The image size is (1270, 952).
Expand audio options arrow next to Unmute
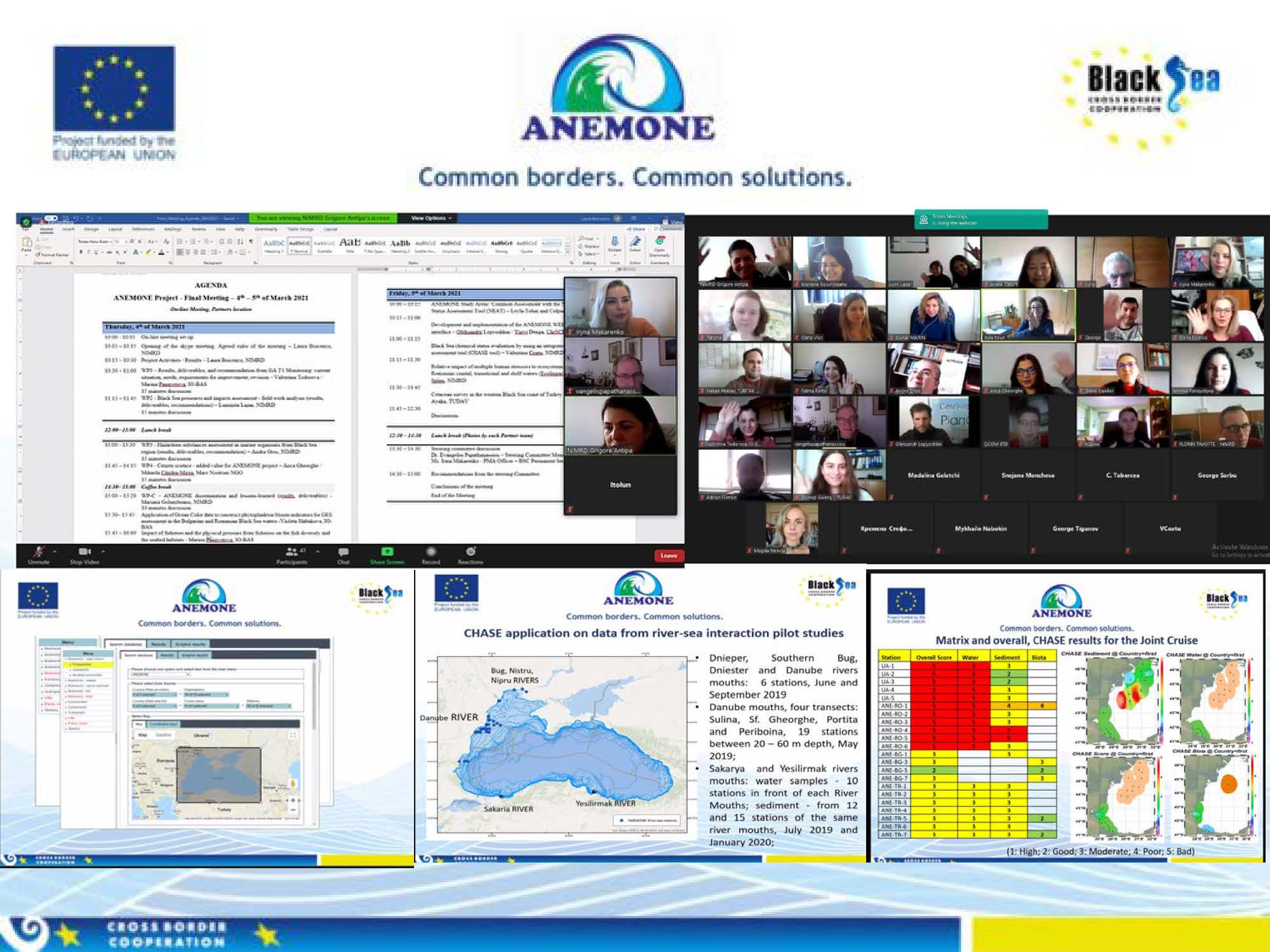(x=55, y=551)
